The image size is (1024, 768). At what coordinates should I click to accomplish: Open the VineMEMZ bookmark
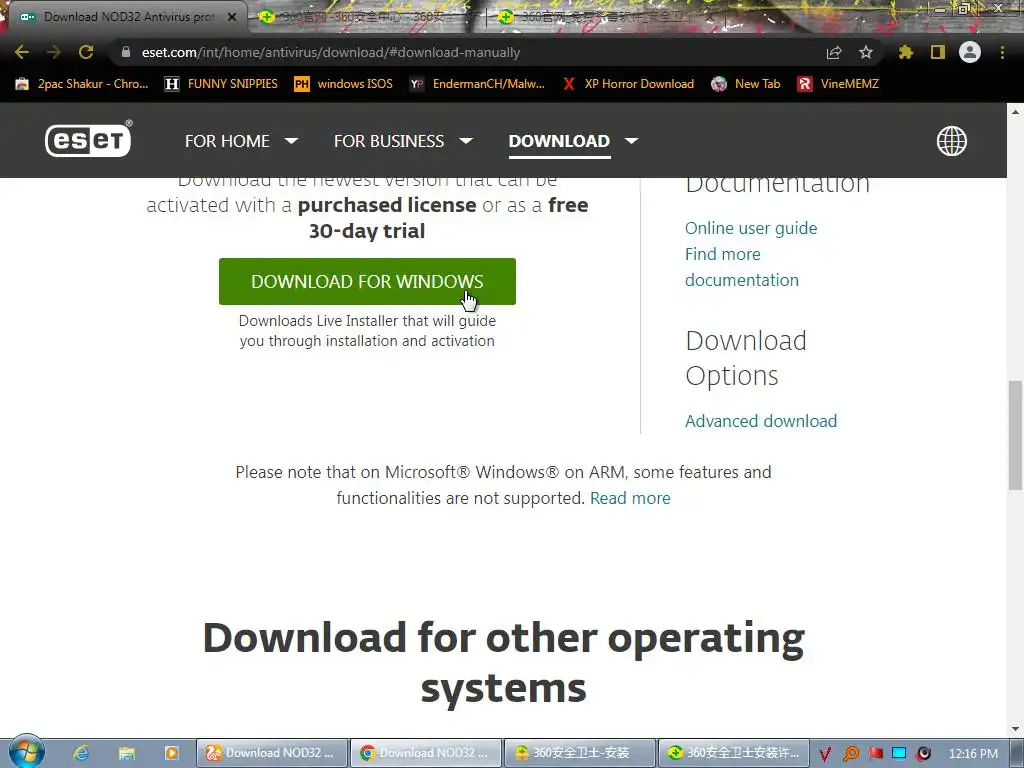pyautogui.click(x=838, y=84)
